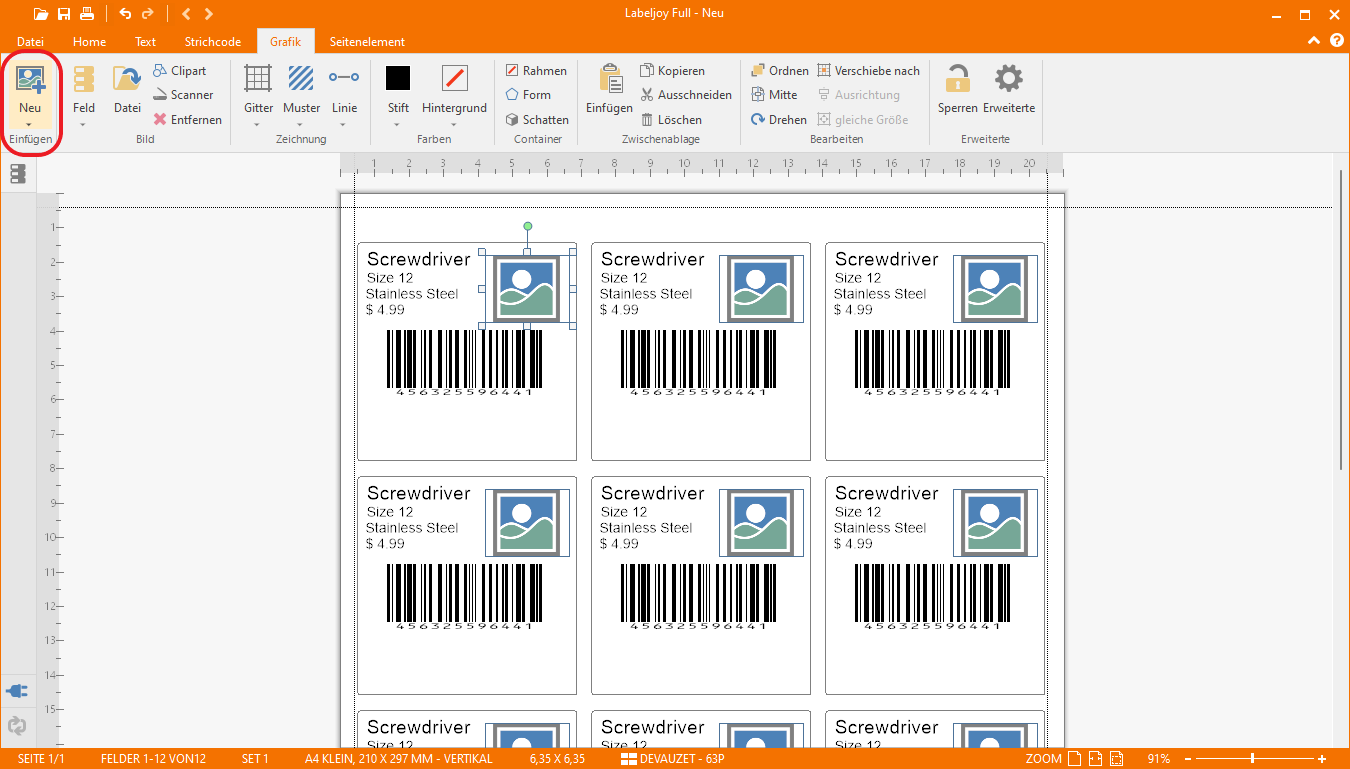Click the data connection plug icon
Viewport: 1350px width, 769px height.
point(17,690)
